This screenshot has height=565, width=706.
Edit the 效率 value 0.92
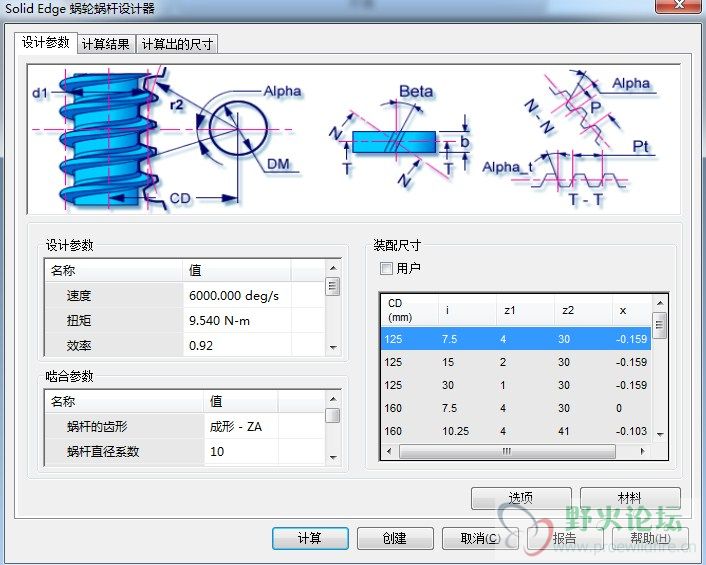[237, 345]
